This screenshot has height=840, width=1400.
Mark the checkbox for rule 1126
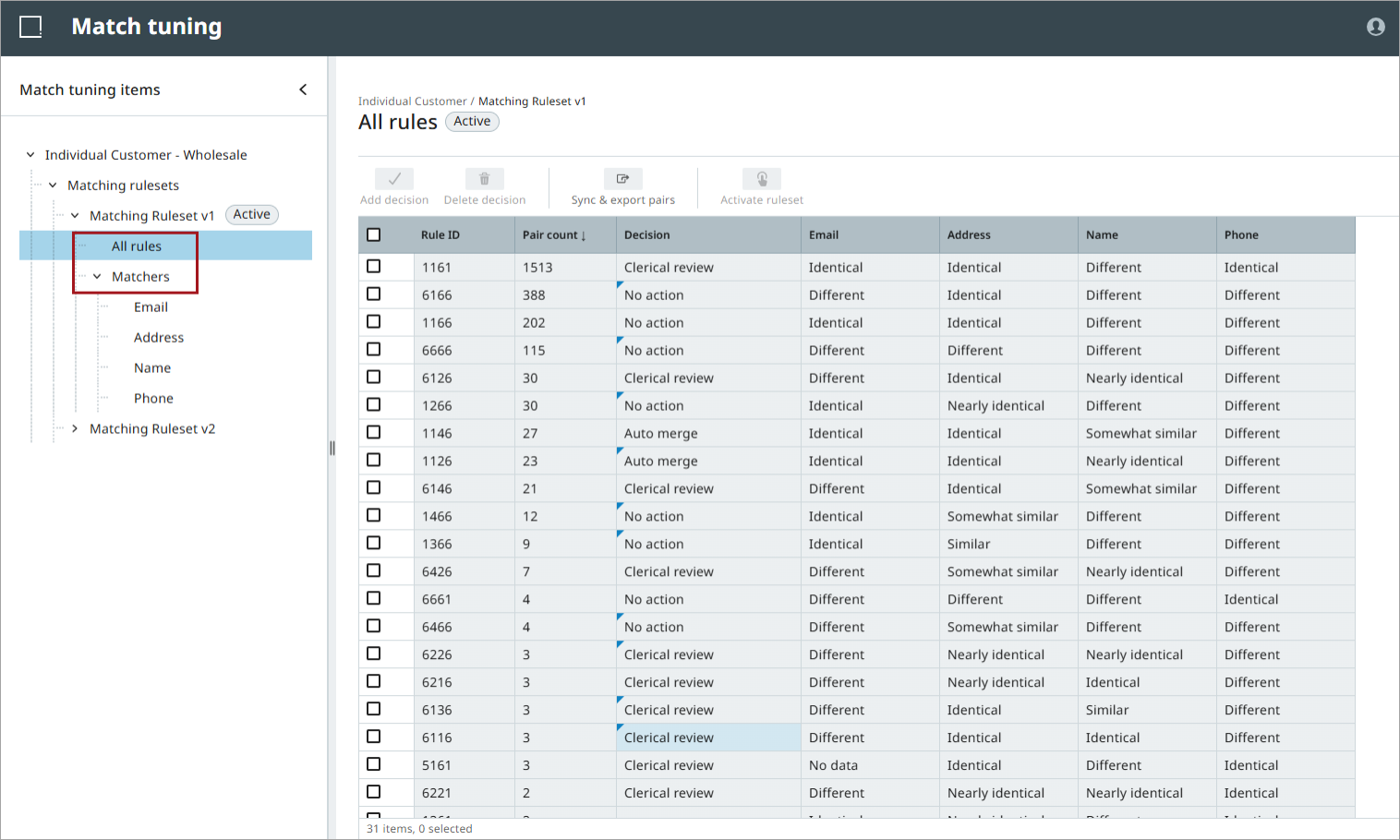(374, 460)
